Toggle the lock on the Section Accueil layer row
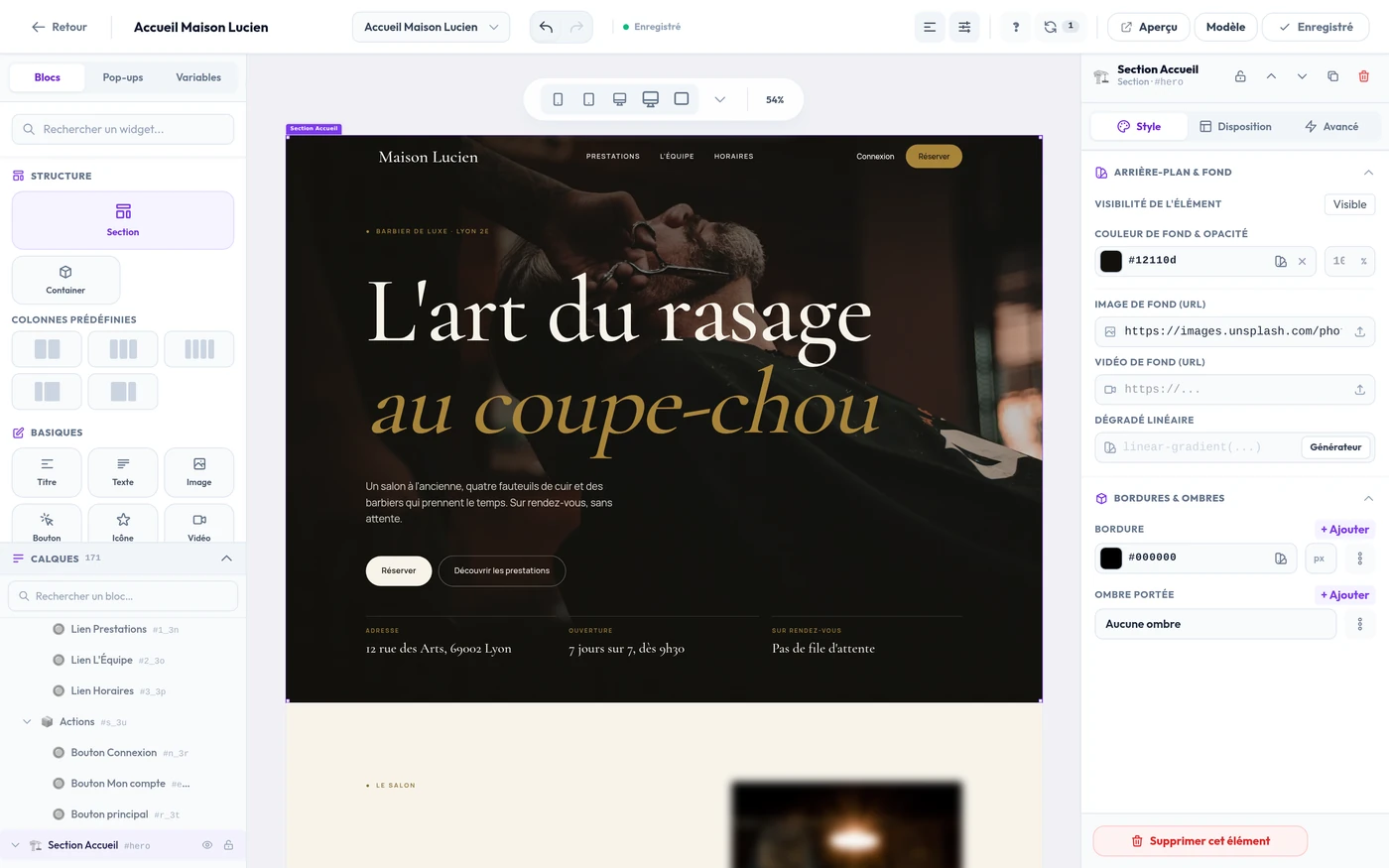Viewport: 1389px width, 868px height. click(228, 845)
